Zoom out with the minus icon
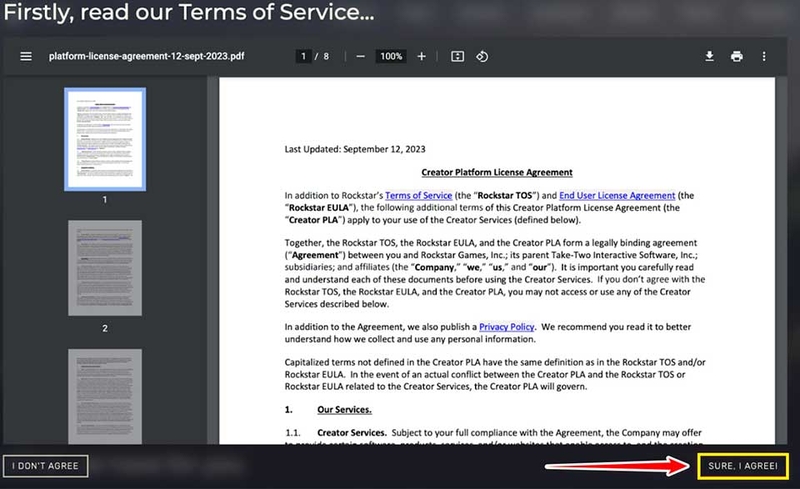 point(360,56)
